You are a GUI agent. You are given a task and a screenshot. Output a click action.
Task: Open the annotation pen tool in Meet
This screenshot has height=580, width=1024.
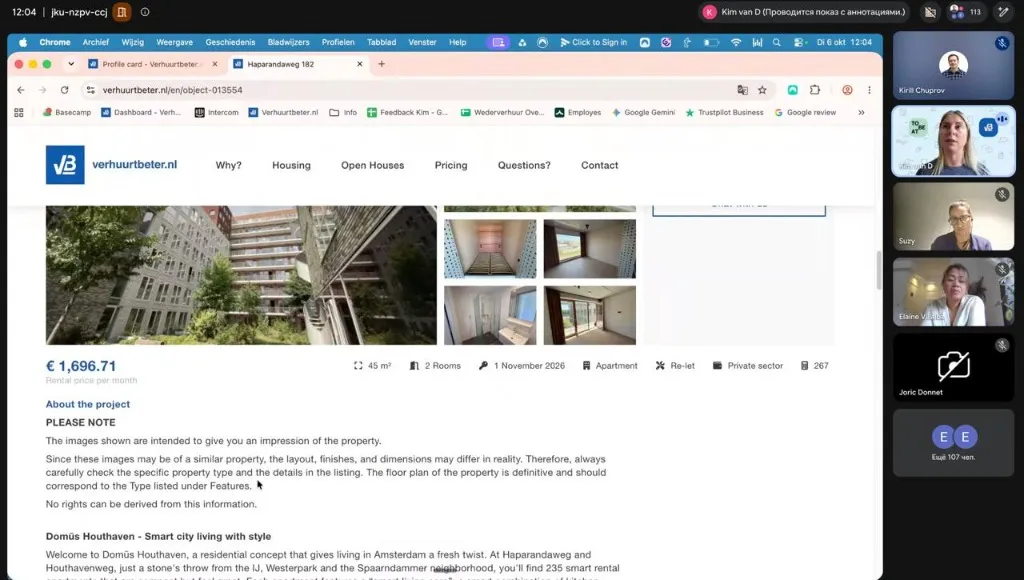(1003, 12)
